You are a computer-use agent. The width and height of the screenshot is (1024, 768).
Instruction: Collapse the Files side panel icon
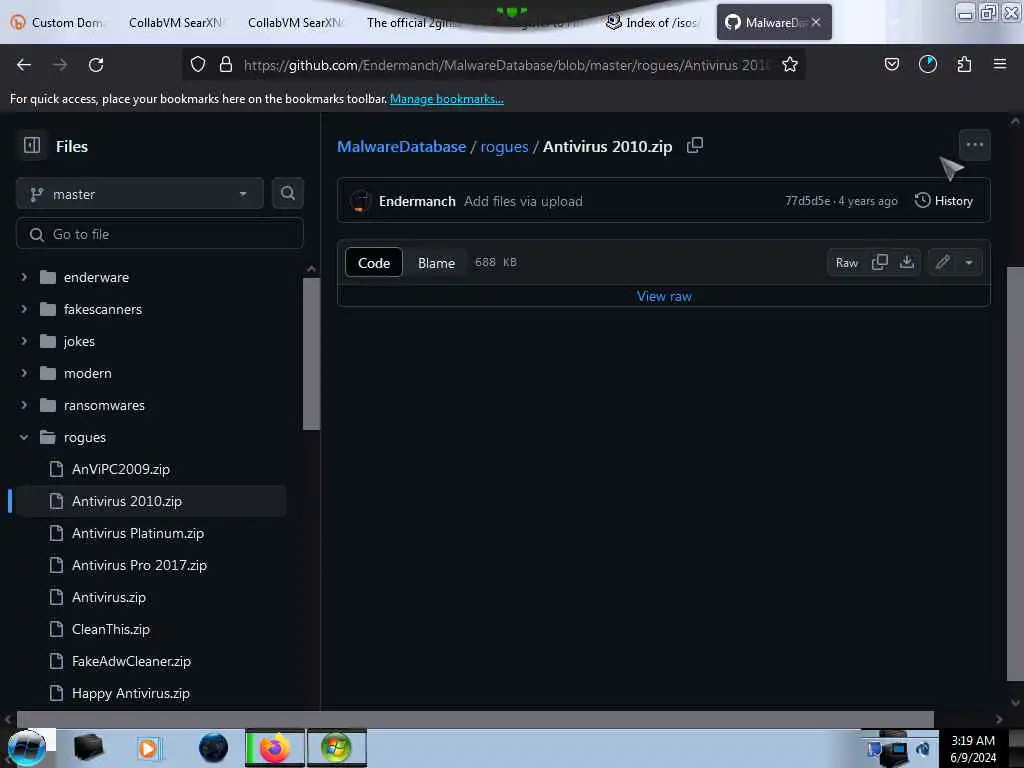coord(32,145)
